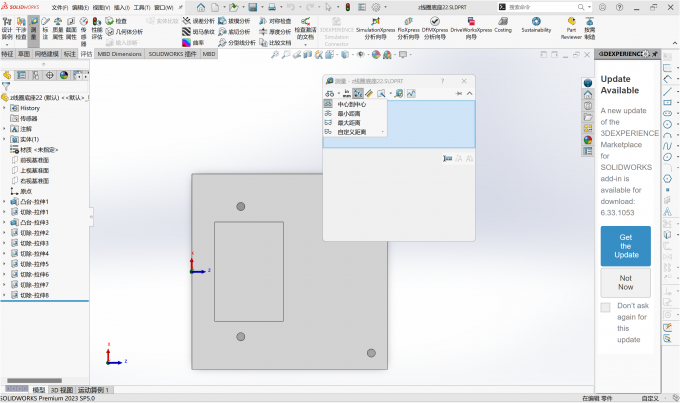Open 自定义距离 custom distance submenu

tap(352, 132)
